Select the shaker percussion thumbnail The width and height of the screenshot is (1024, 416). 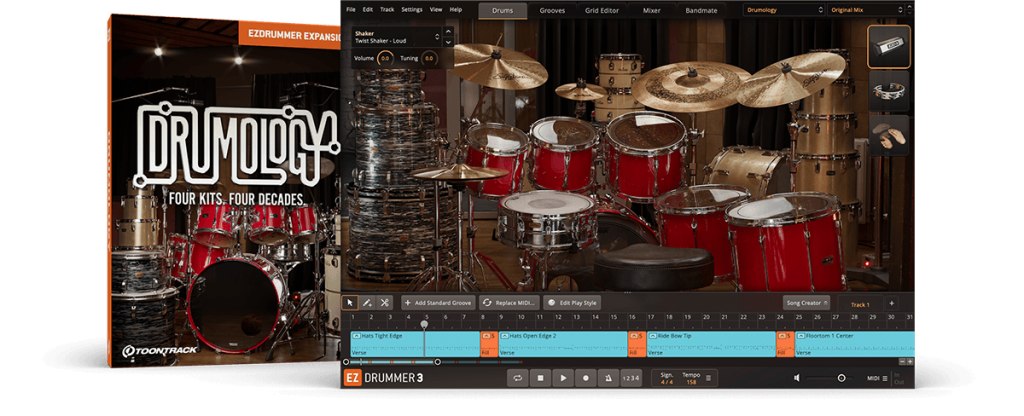click(x=889, y=47)
